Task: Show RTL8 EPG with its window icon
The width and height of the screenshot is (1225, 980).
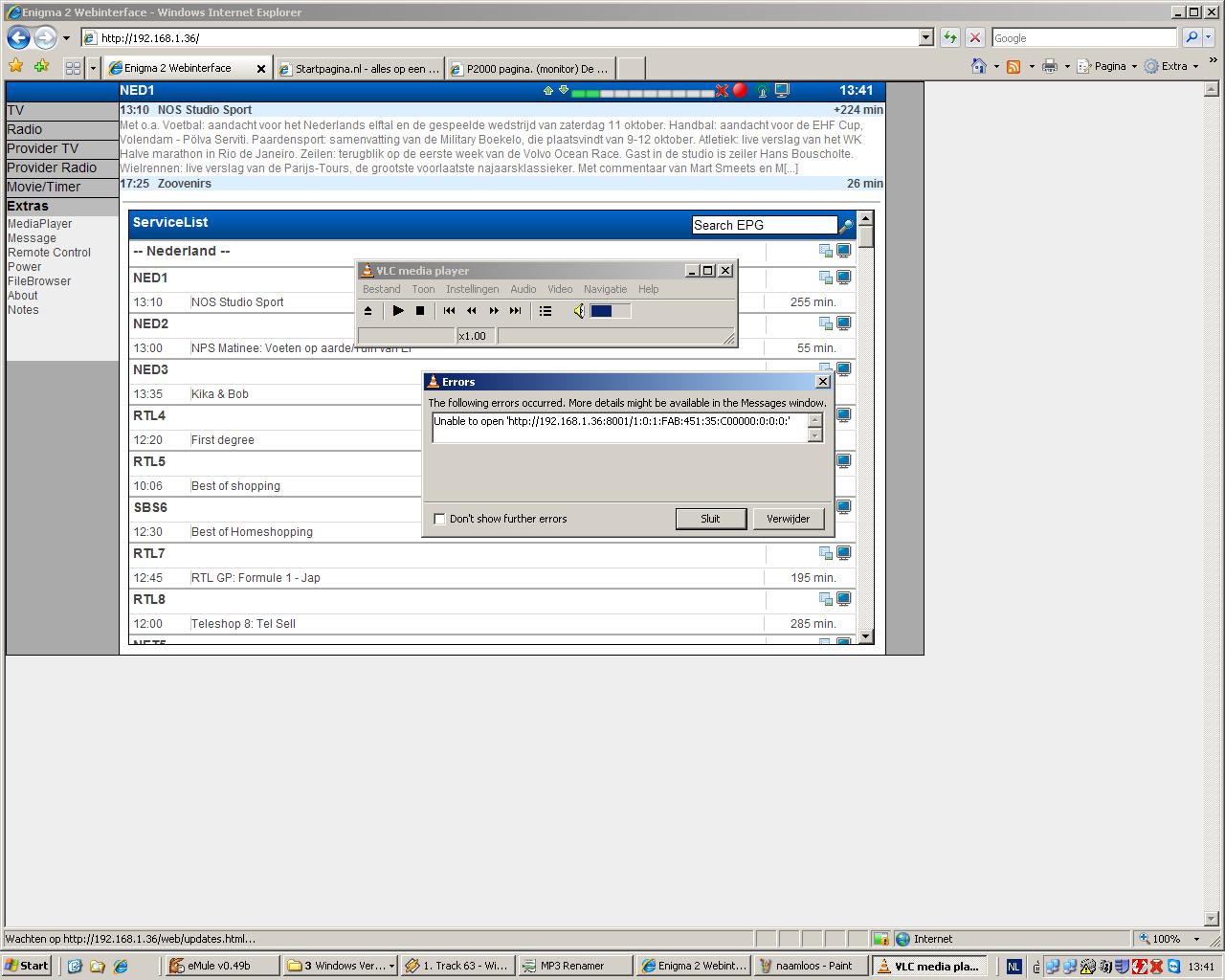Action: coord(825,599)
